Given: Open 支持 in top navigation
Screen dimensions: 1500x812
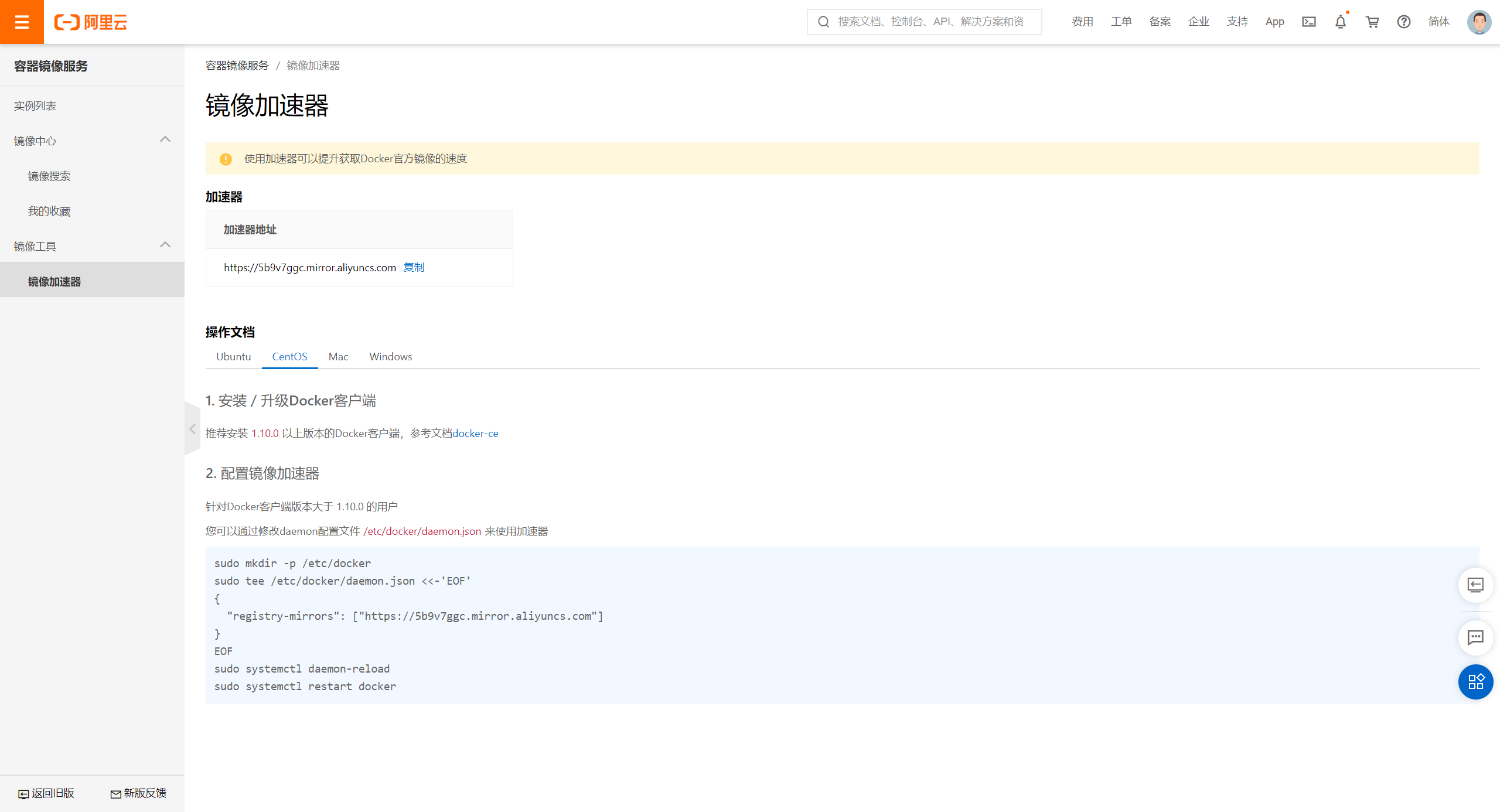Looking at the screenshot, I should [x=1237, y=22].
